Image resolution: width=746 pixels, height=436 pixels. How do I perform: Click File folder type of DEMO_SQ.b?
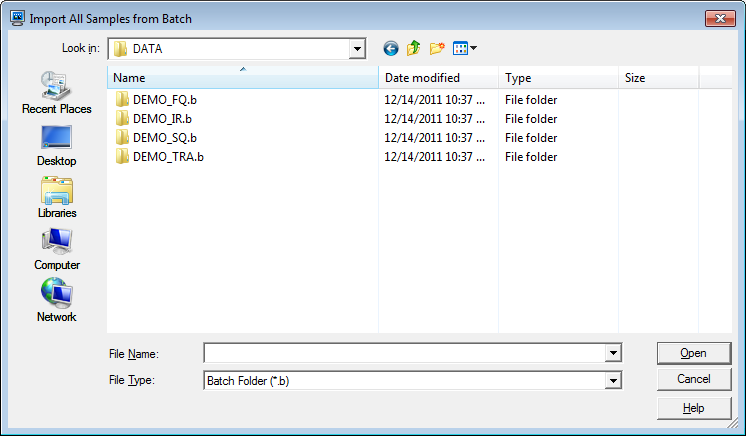[531, 138]
